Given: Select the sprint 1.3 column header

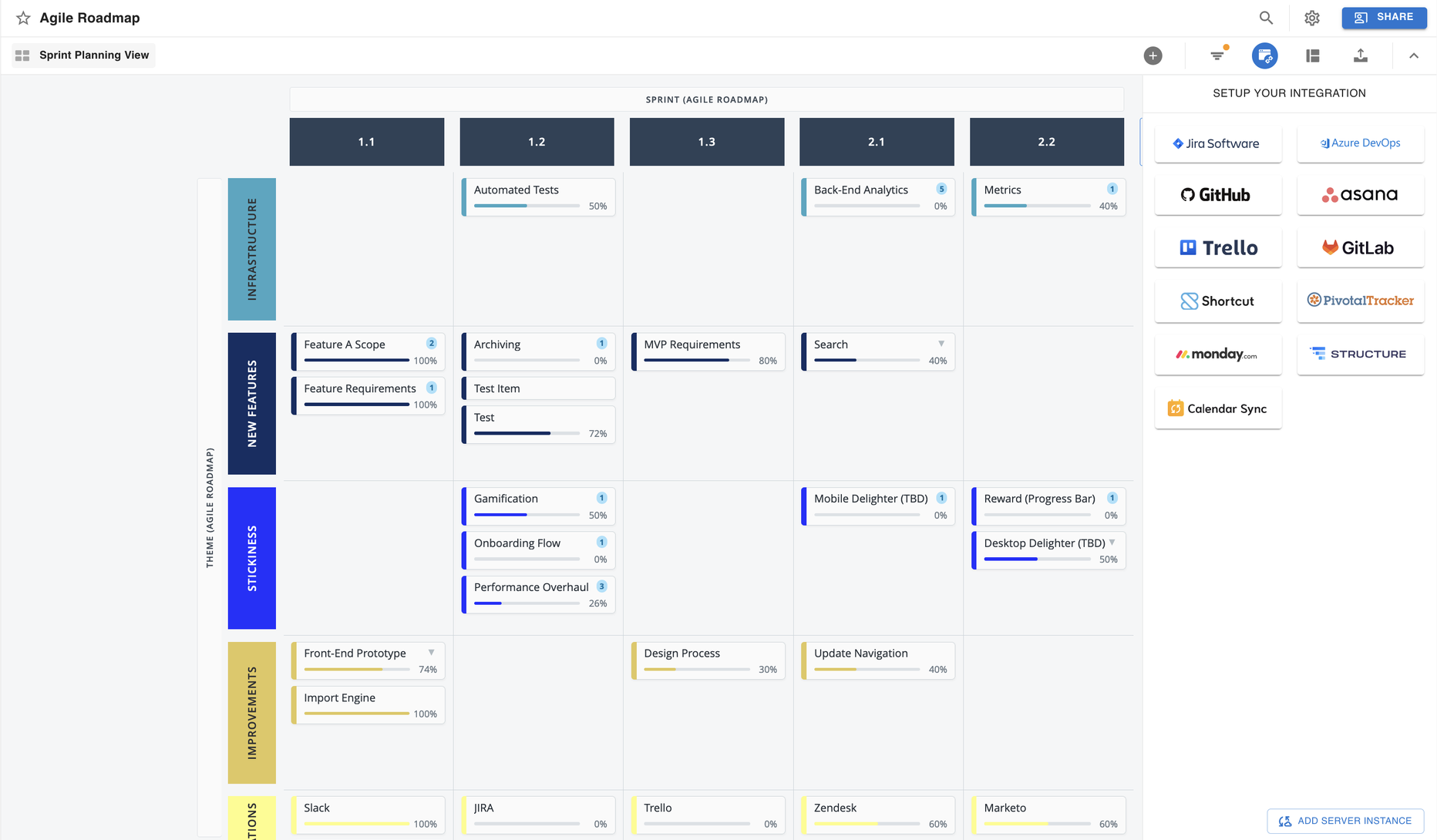Looking at the screenshot, I should (x=706, y=142).
